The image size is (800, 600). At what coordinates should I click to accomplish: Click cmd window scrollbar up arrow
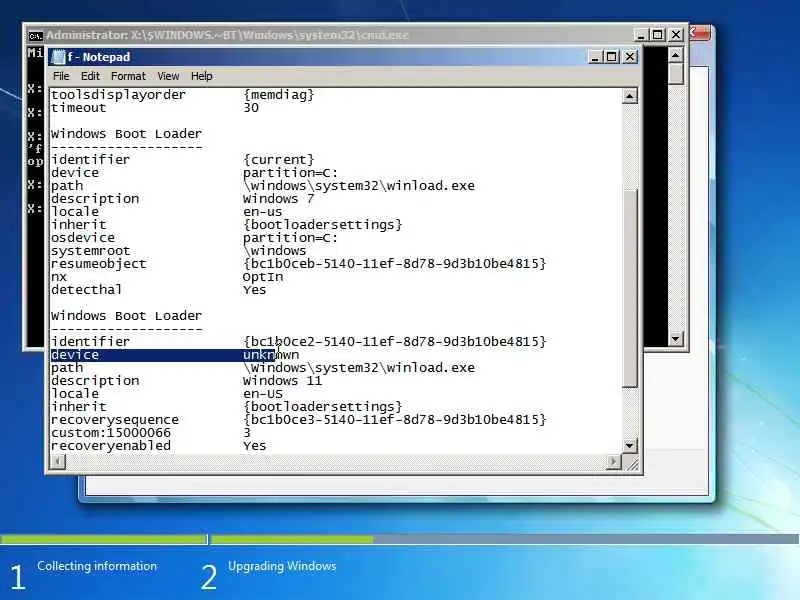click(x=675, y=55)
